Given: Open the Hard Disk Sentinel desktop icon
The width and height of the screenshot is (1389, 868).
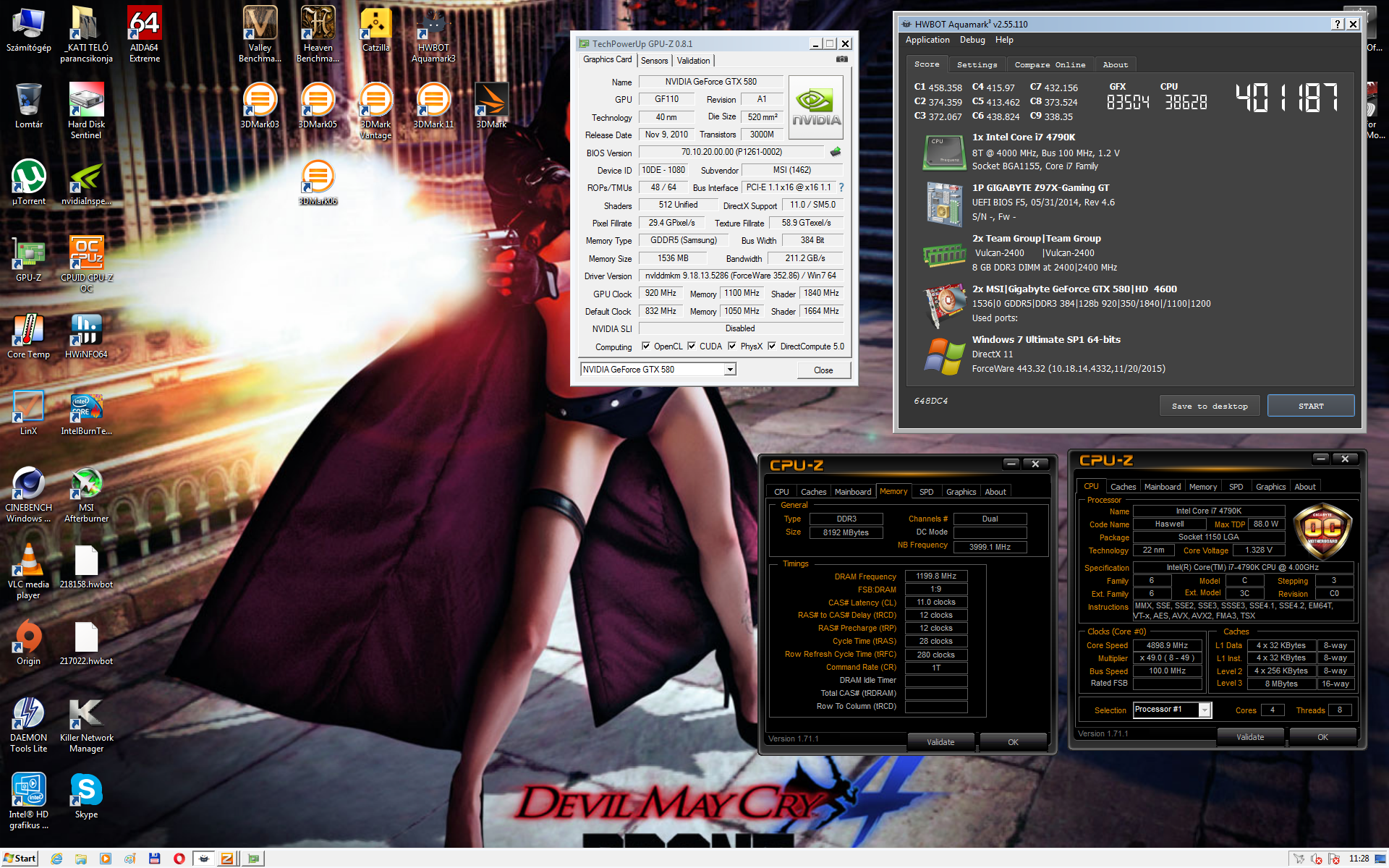Looking at the screenshot, I should pyautogui.click(x=86, y=111).
